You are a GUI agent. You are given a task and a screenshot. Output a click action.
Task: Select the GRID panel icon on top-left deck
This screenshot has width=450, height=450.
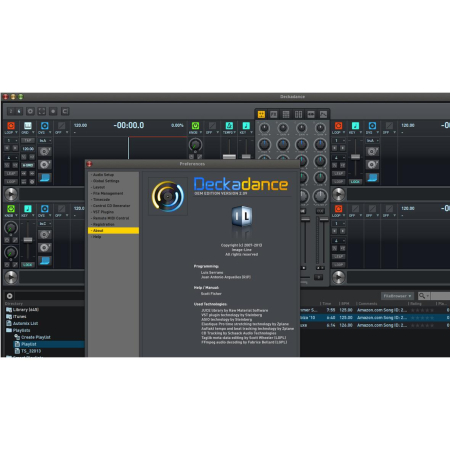28,126
